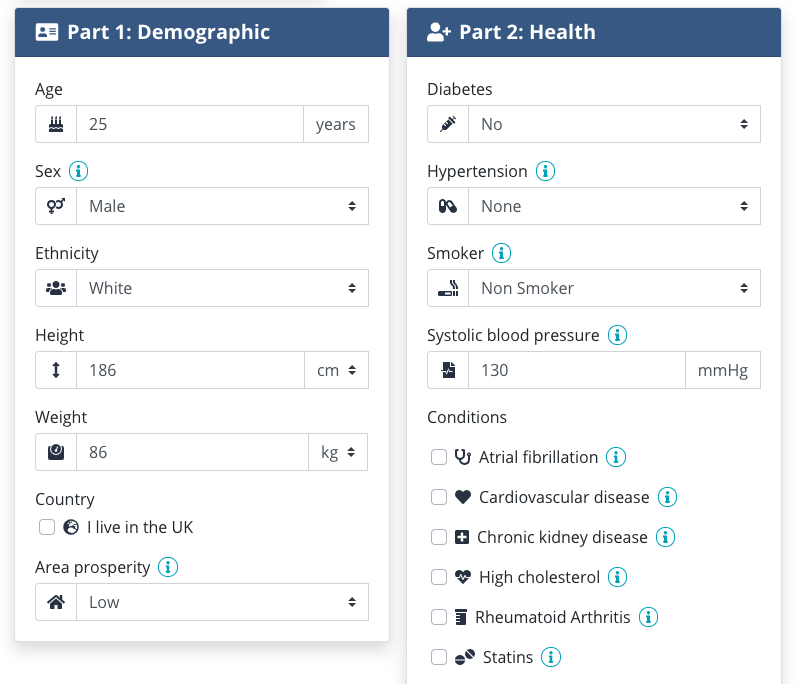Expand the Ethnicity dropdown showing White

pos(222,288)
